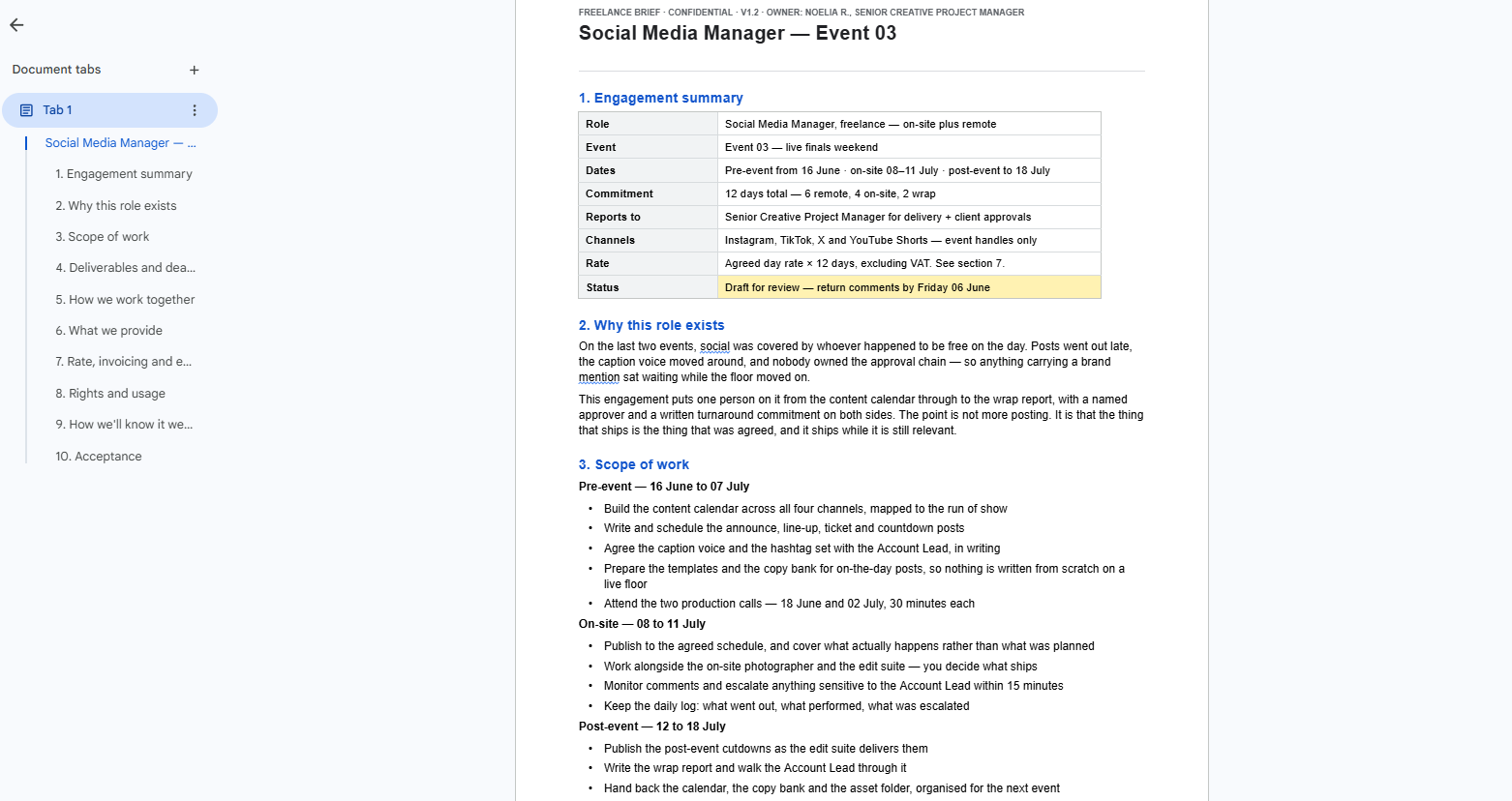The image size is (1512, 801).
Task: Click the Commitment label cell
Action: pyautogui.click(x=648, y=193)
